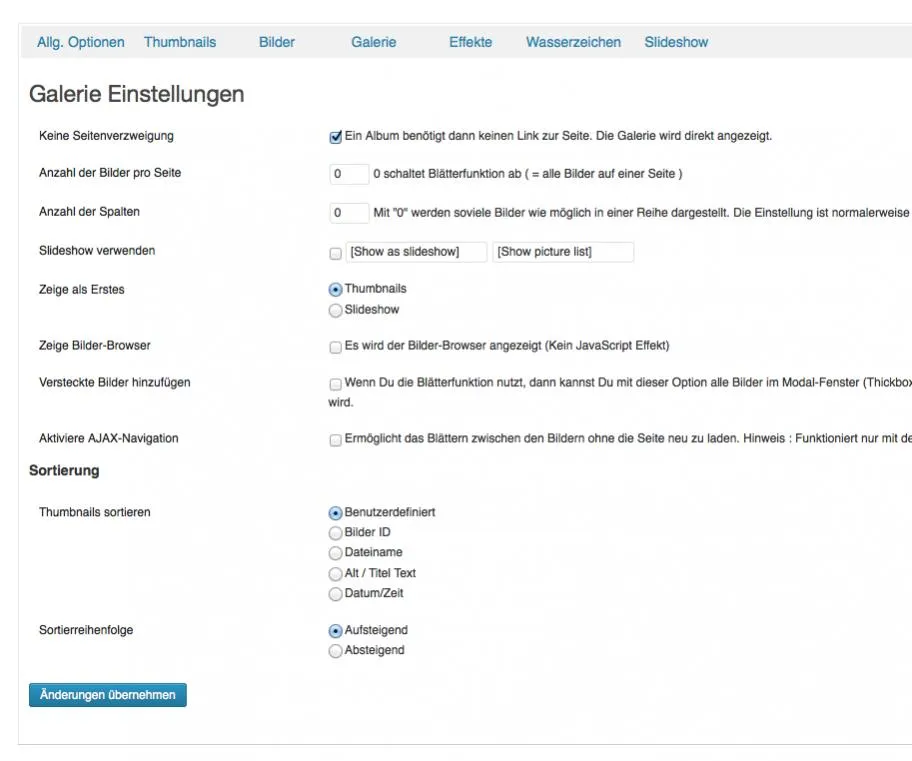Focus the Anzahl der Spalten input

(349, 213)
